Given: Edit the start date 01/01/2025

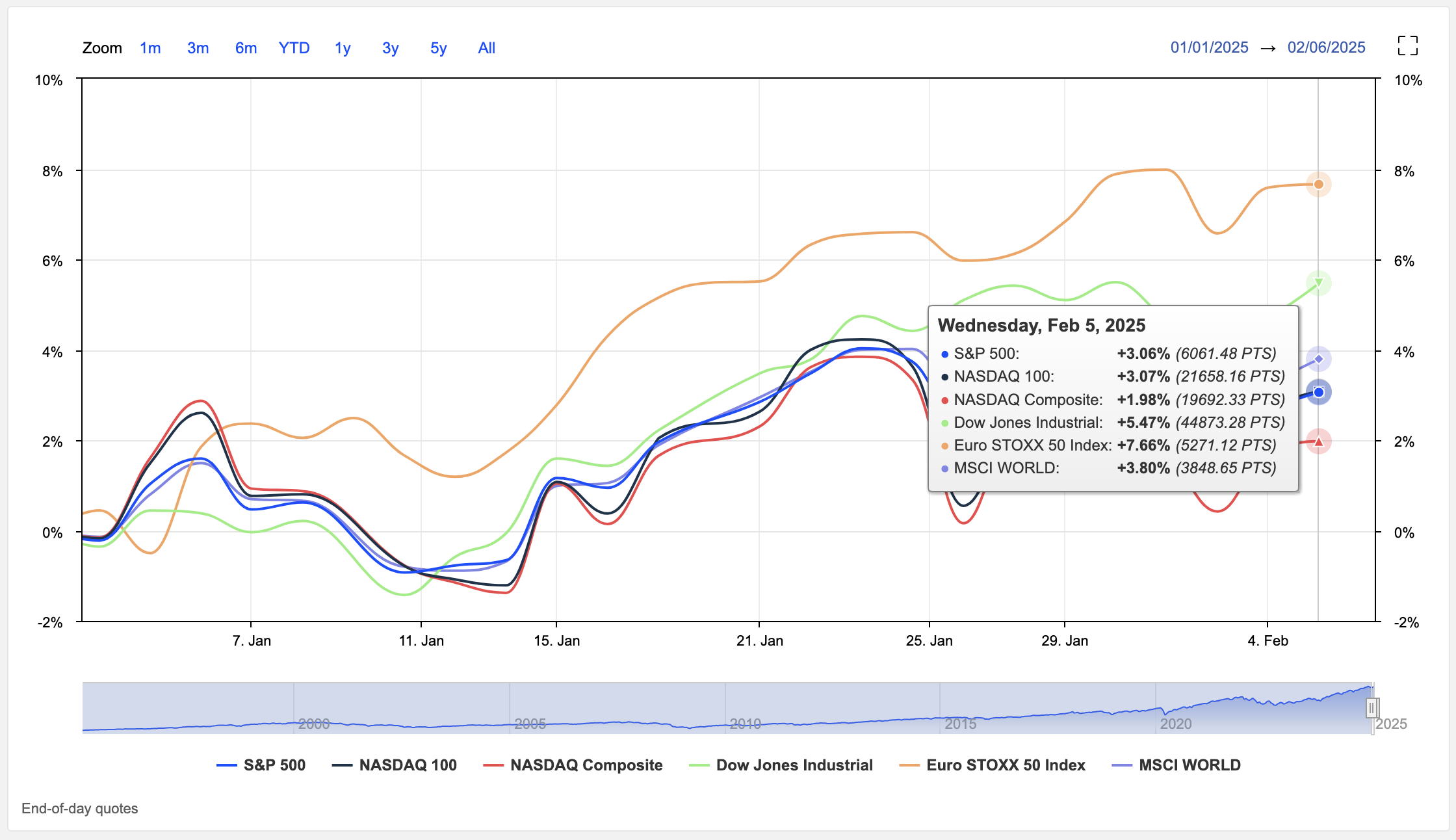Looking at the screenshot, I should [x=1209, y=47].
